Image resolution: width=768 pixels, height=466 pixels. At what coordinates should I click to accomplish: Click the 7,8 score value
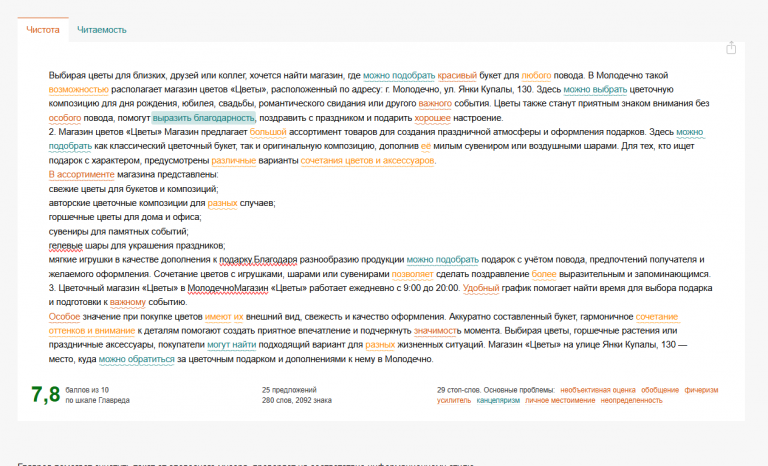tap(46, 394)
